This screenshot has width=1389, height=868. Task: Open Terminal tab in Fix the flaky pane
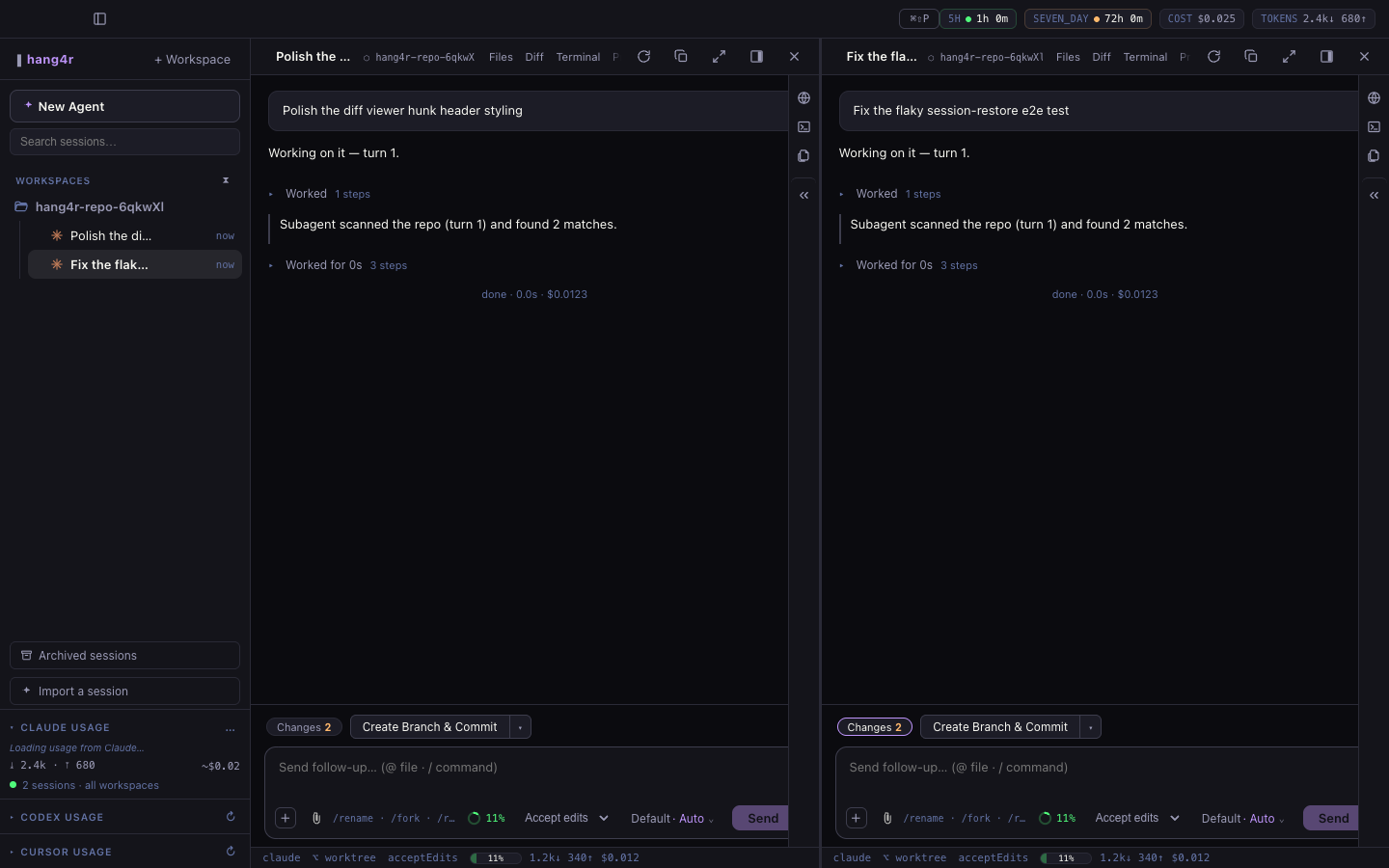coord(1145,57)
